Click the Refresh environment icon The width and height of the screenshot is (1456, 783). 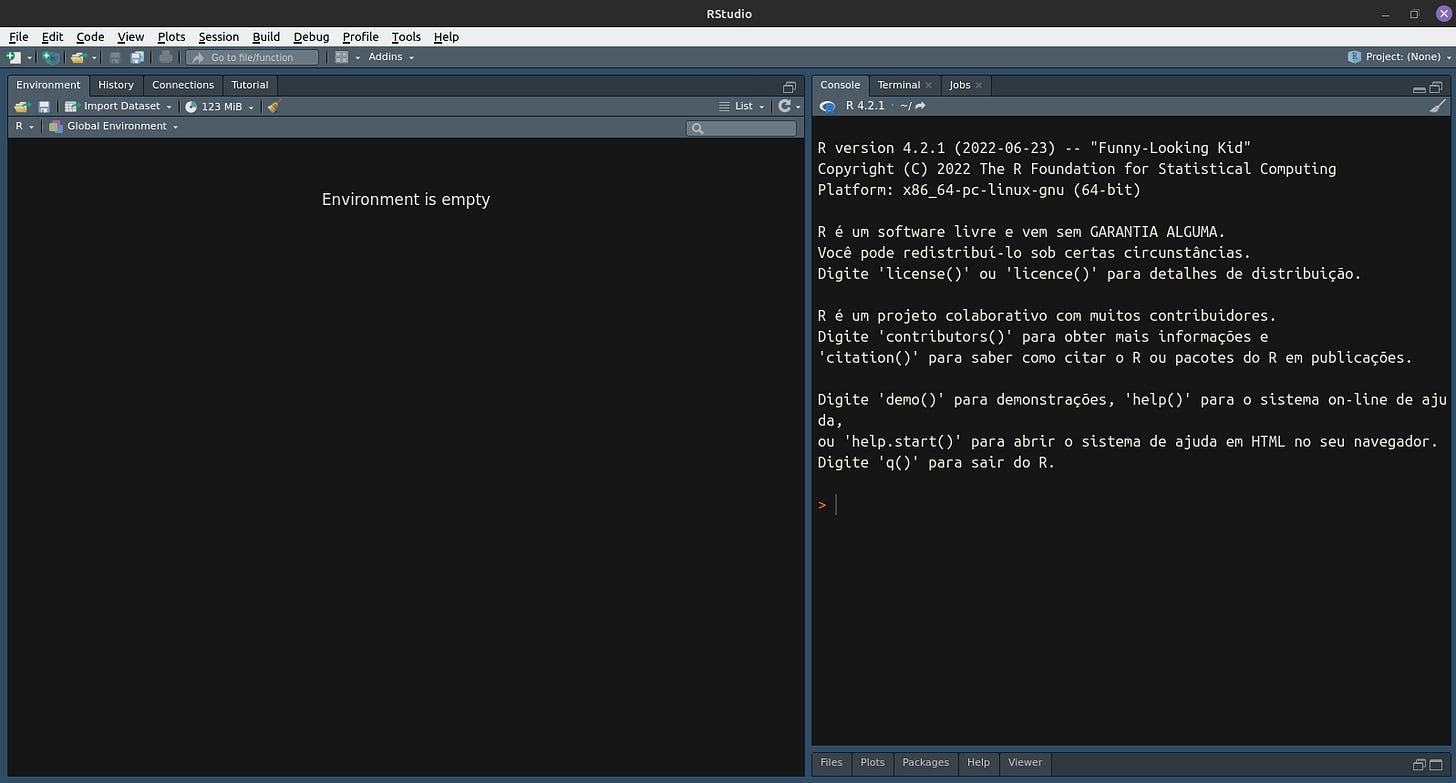click(x=785, y=106)
